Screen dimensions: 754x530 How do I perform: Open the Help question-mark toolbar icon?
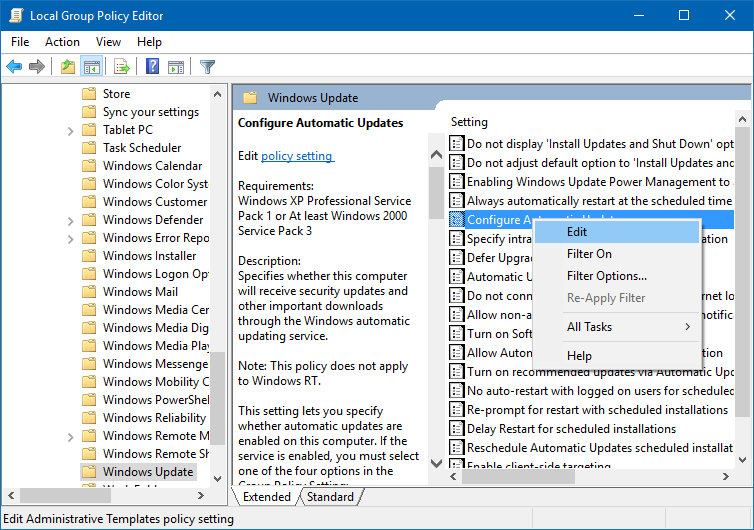(x=152, y=66)
